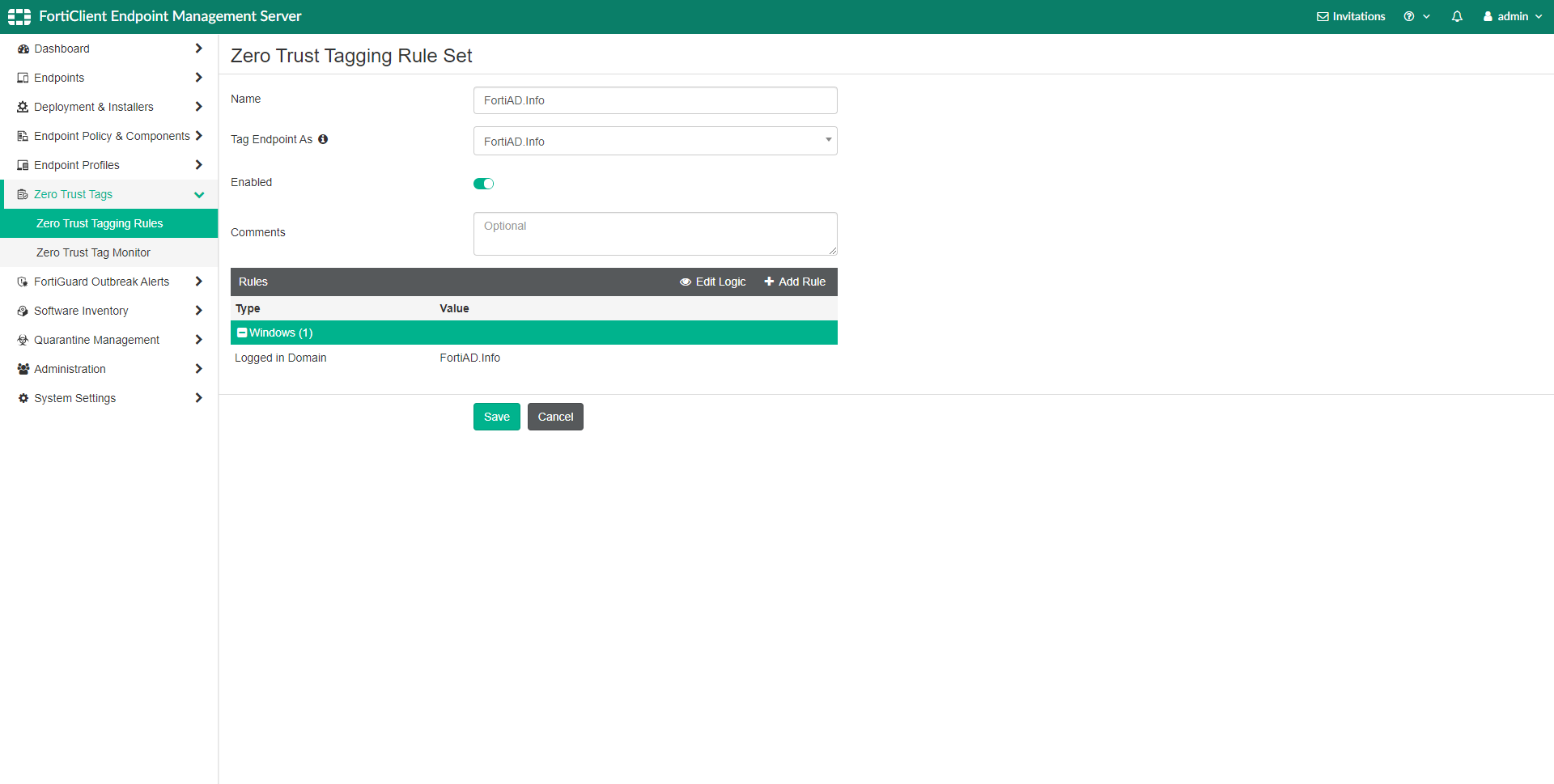The image size is (1554, 784).
Task: Expand the Dashboard menu chevron
Action: click(x=198, y=49)
